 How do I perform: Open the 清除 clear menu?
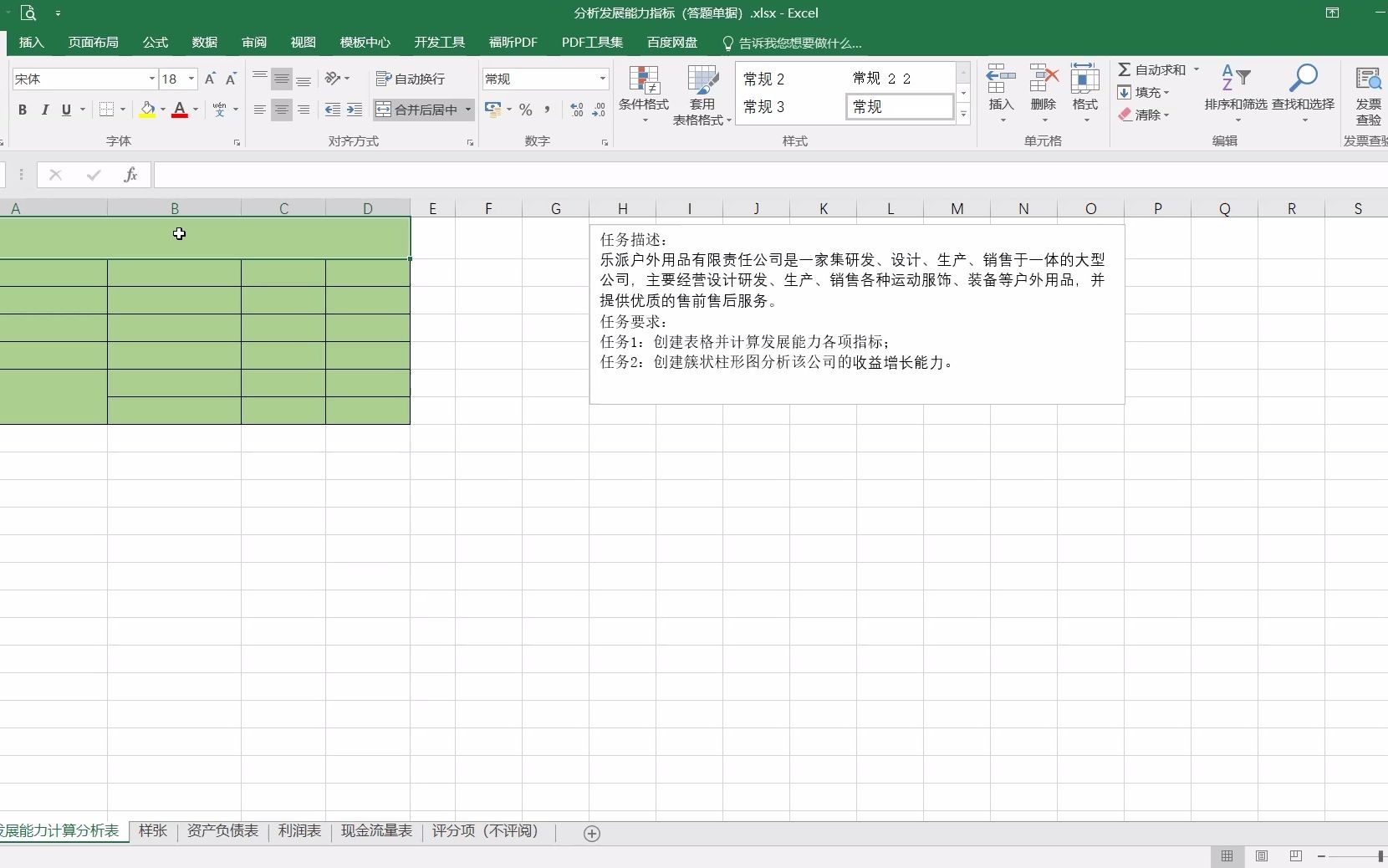click(x=1143, y=115)
